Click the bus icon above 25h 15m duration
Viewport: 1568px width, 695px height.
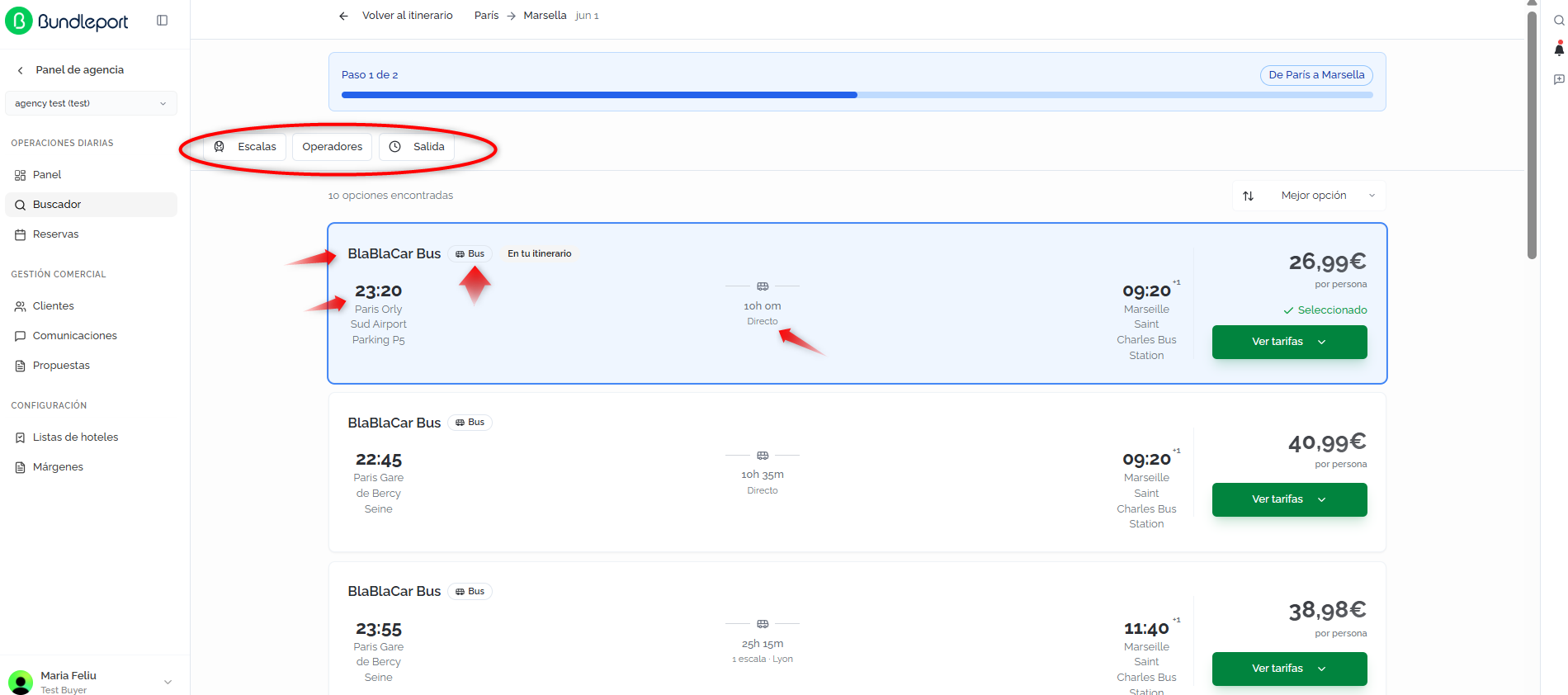pos(763,624)
